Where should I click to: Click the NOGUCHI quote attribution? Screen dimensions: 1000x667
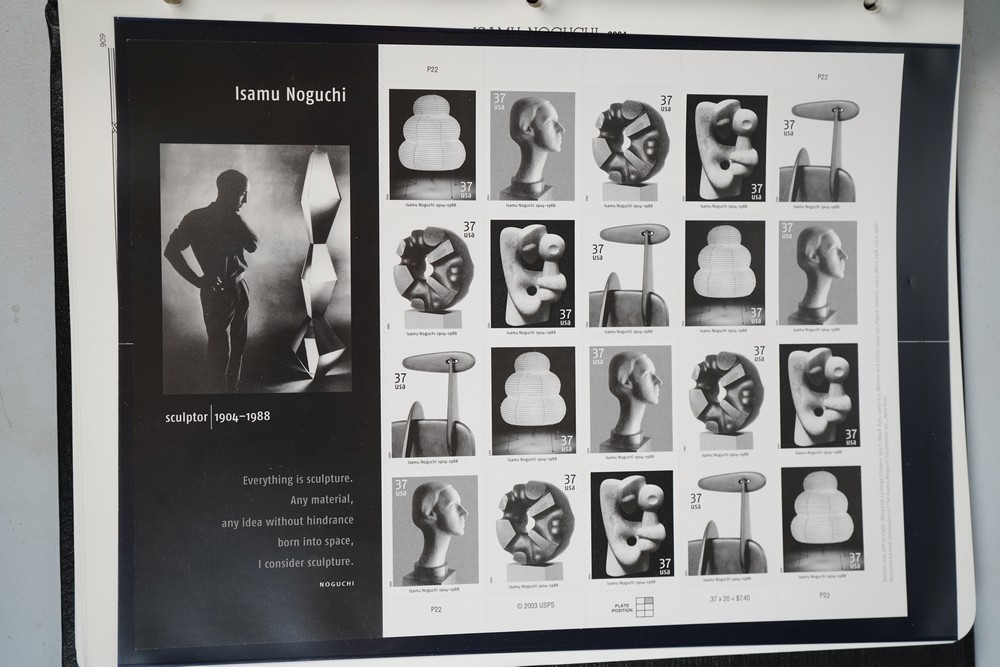[x=336, y=583]
